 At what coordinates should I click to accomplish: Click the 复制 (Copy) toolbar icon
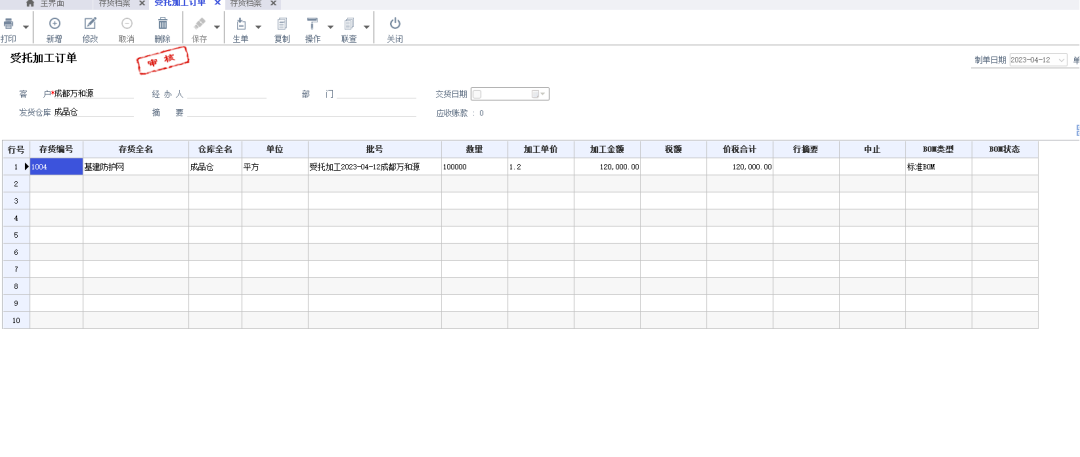[282, 23]
